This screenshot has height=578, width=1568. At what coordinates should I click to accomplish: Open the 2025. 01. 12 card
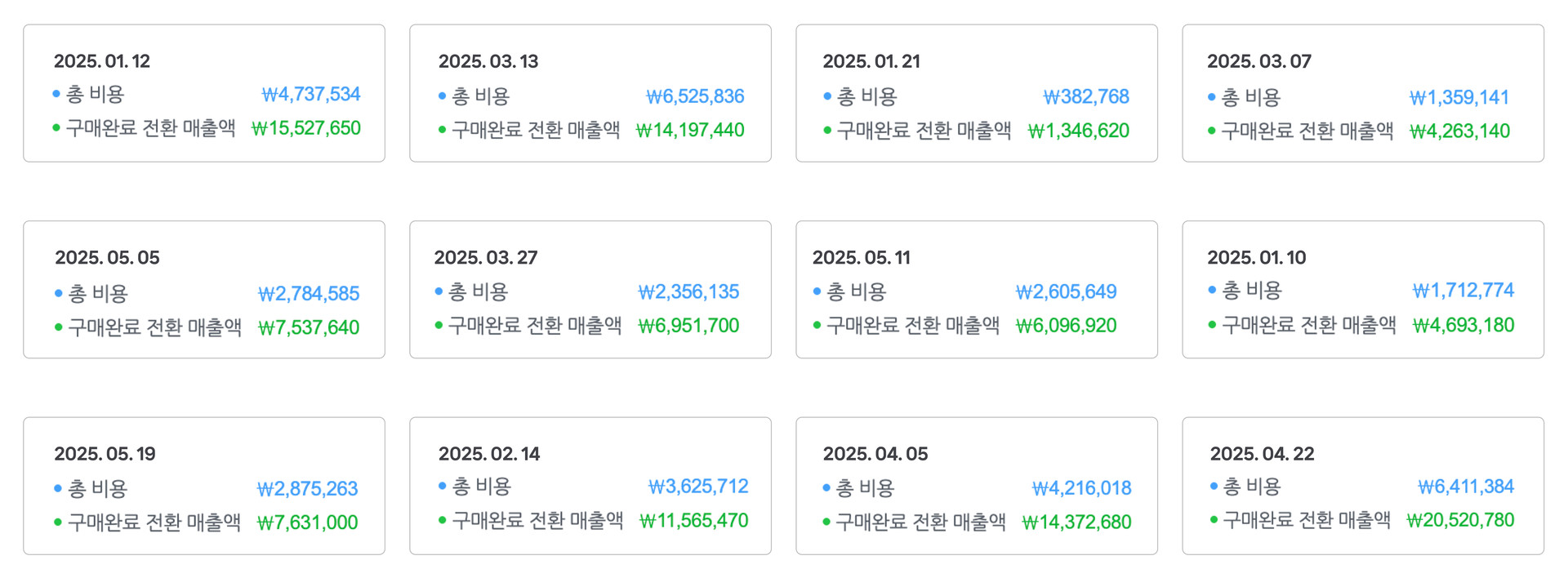tap(204, 93)
